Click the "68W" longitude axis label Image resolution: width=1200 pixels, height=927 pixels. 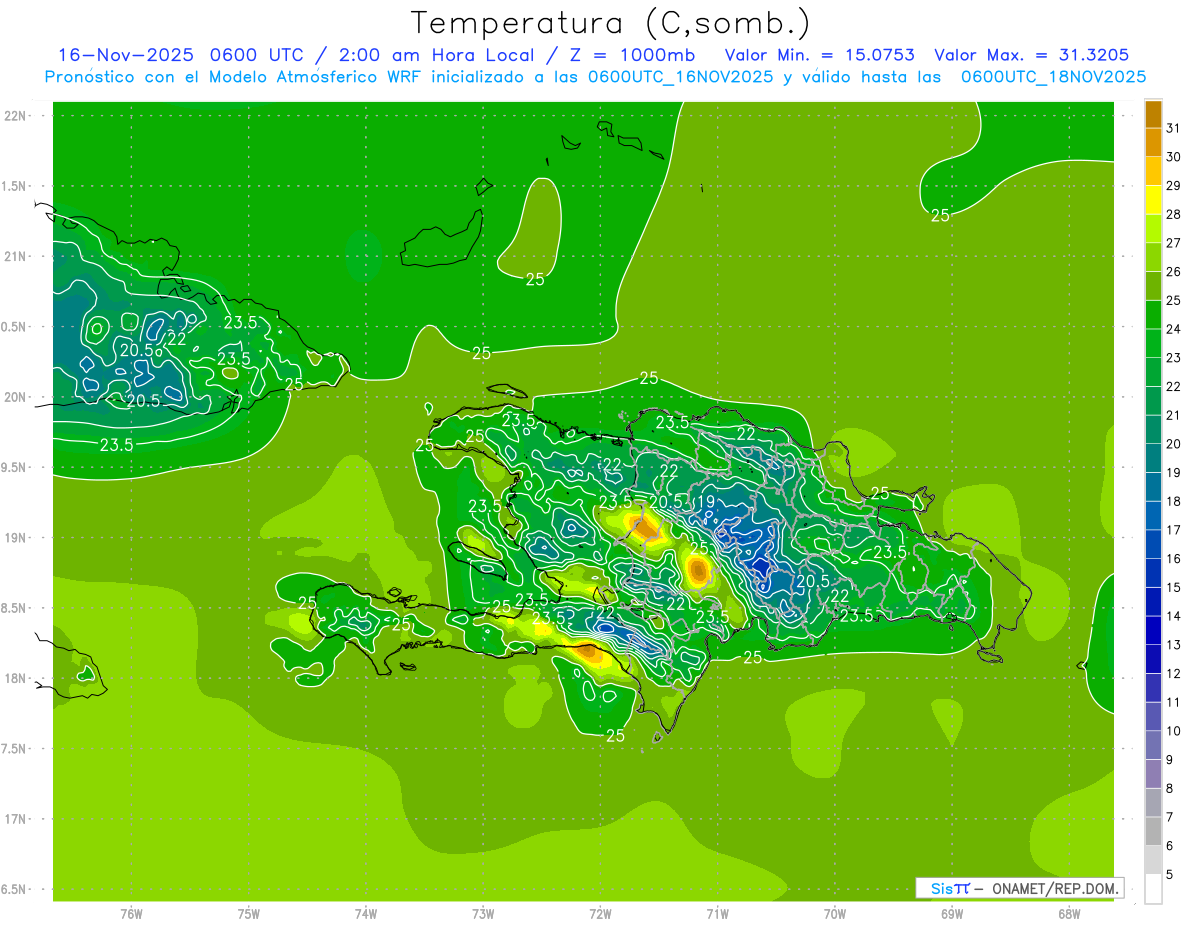(1069, 914)
